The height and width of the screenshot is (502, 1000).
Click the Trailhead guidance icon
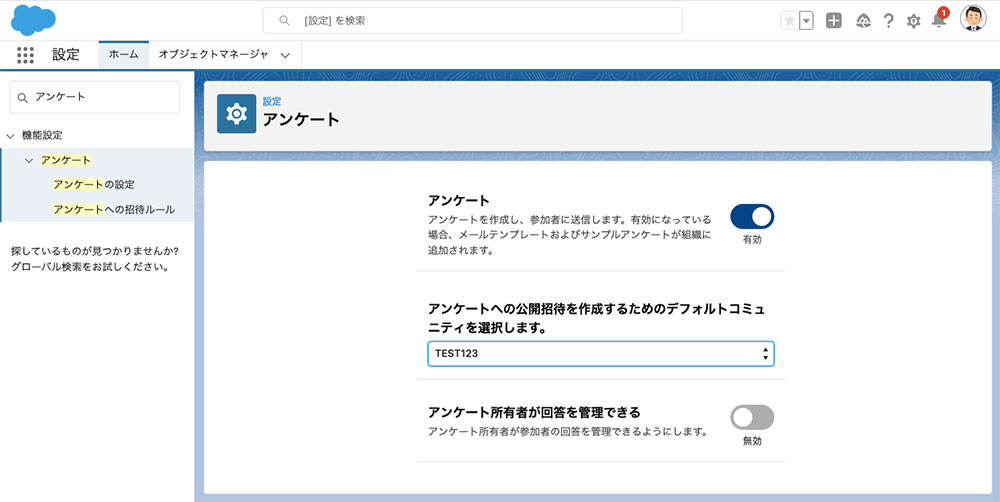864,20
